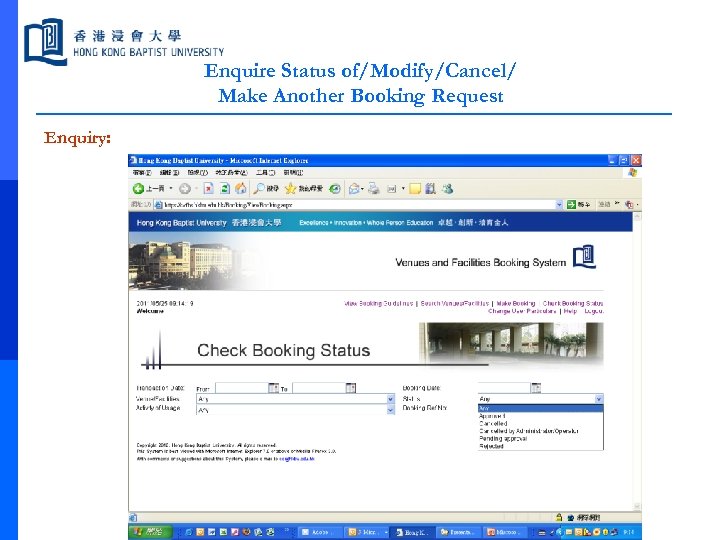Viewport: 720px width, 540px height.
Task: Click the browser Forward arrow button
Action: click(185, 189)
